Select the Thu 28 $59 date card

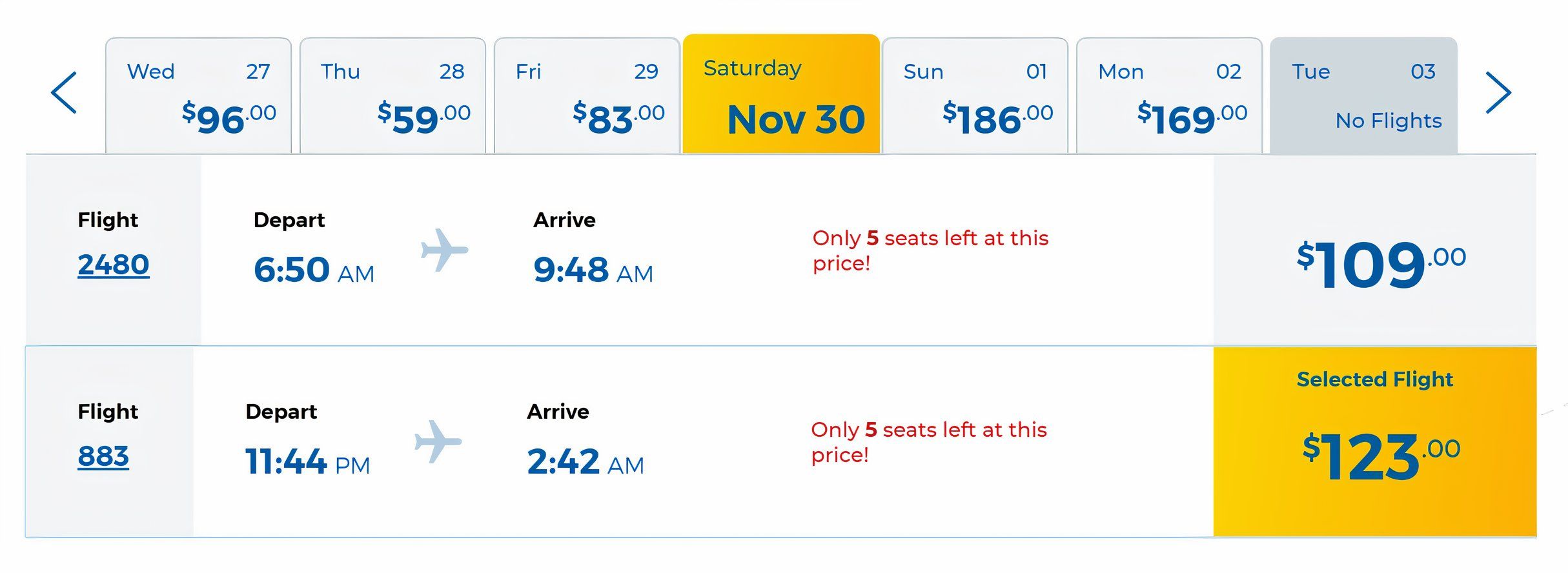coord(392,95)
